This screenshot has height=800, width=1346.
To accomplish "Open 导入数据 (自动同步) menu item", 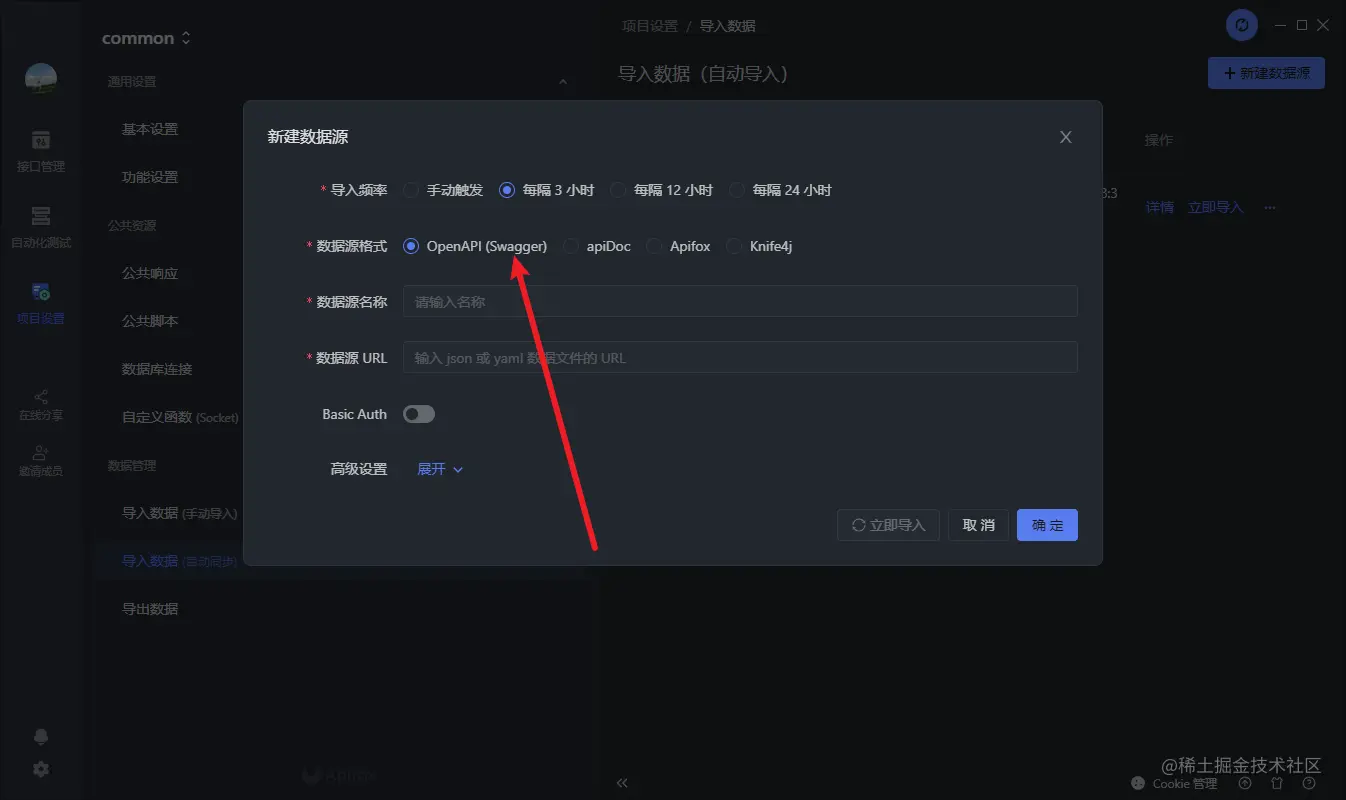I will (180, 561).
